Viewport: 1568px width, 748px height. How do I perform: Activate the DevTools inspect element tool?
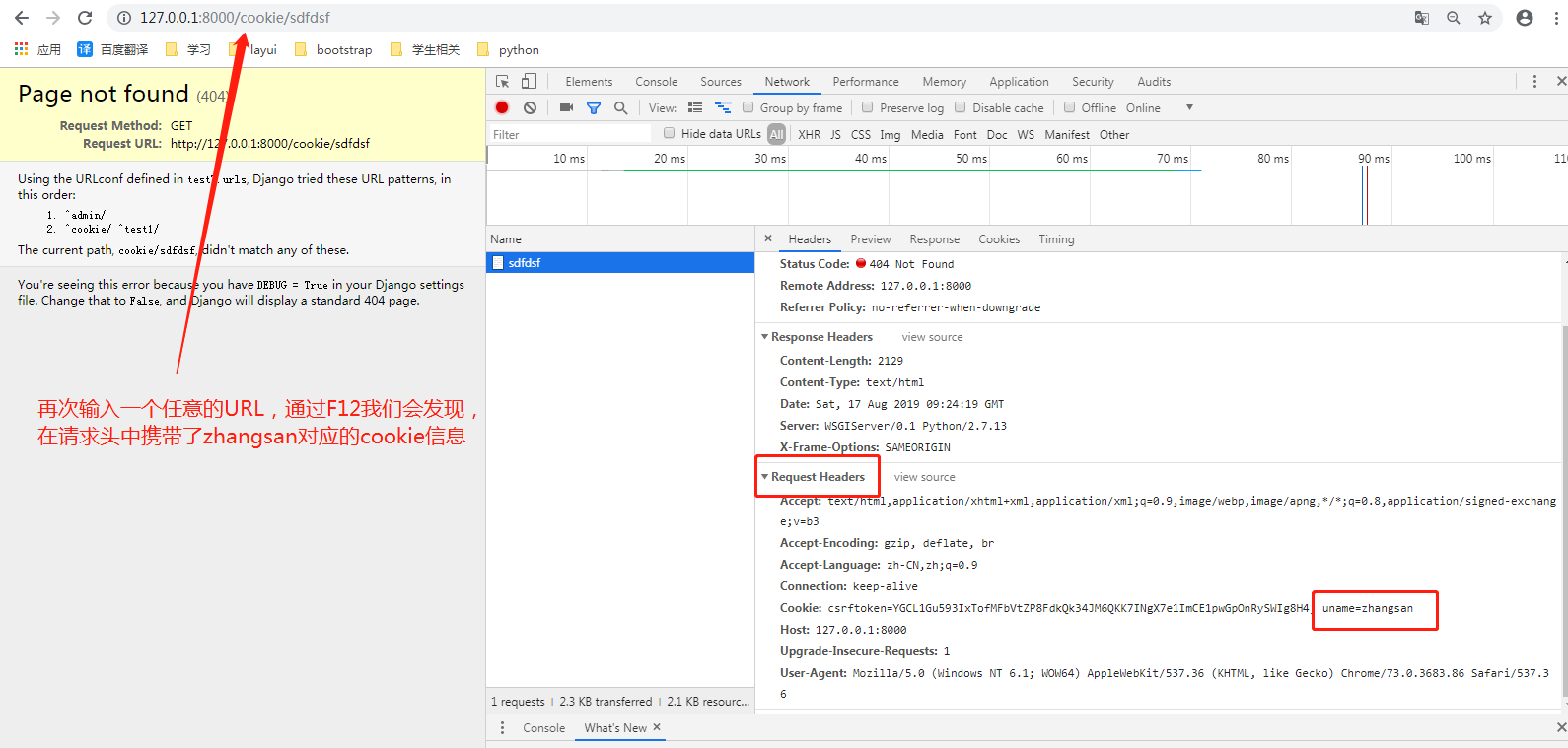coord(503,82)
